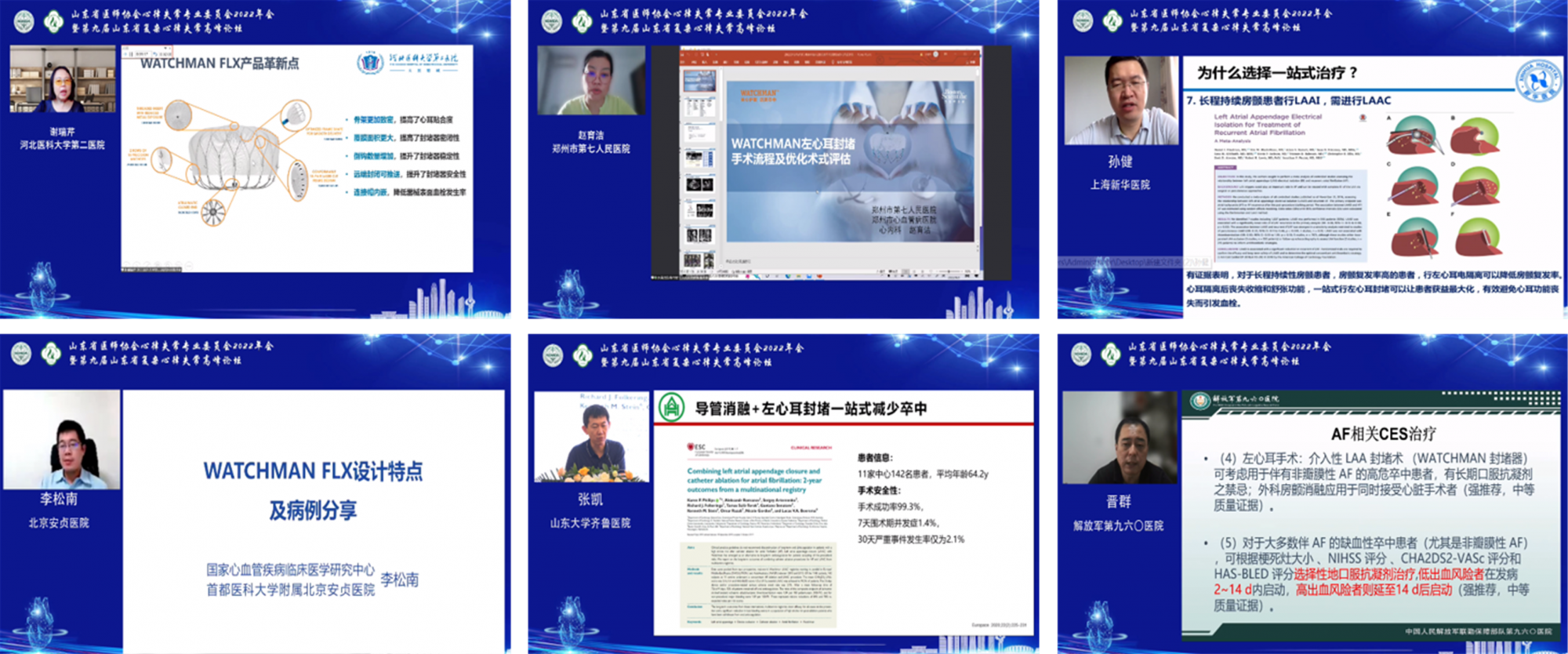
Task: Click the subtitle 及病例分享
Action: tap(313, 510)
